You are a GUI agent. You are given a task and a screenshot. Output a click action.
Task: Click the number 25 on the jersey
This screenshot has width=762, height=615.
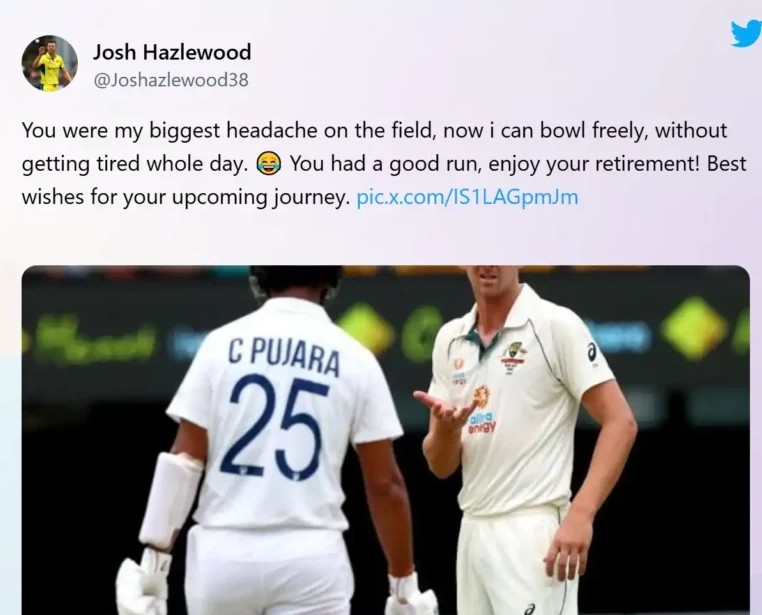point(275,427)
